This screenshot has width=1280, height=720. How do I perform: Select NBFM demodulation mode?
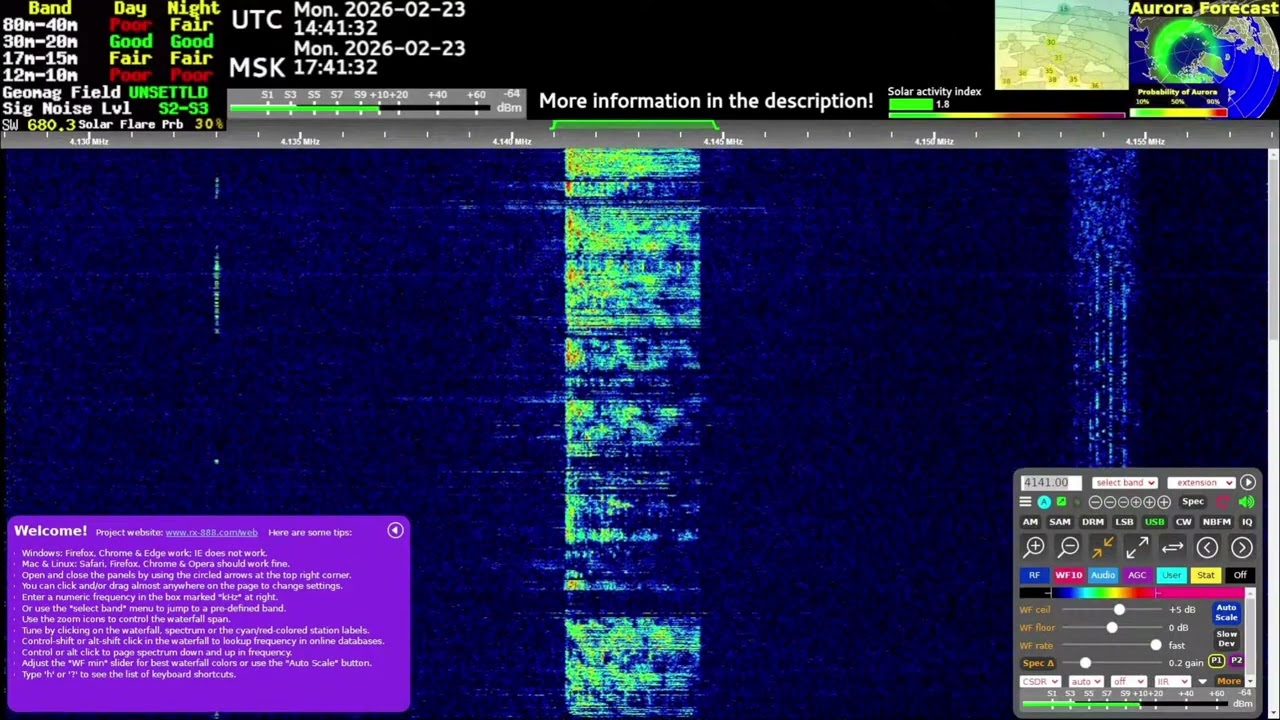1217,522
